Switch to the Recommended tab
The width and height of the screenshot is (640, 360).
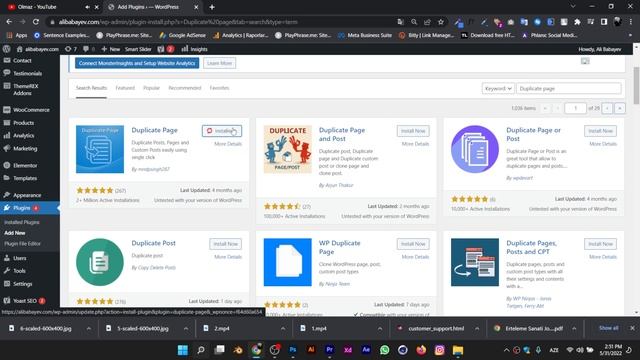[x=185, y=88]
